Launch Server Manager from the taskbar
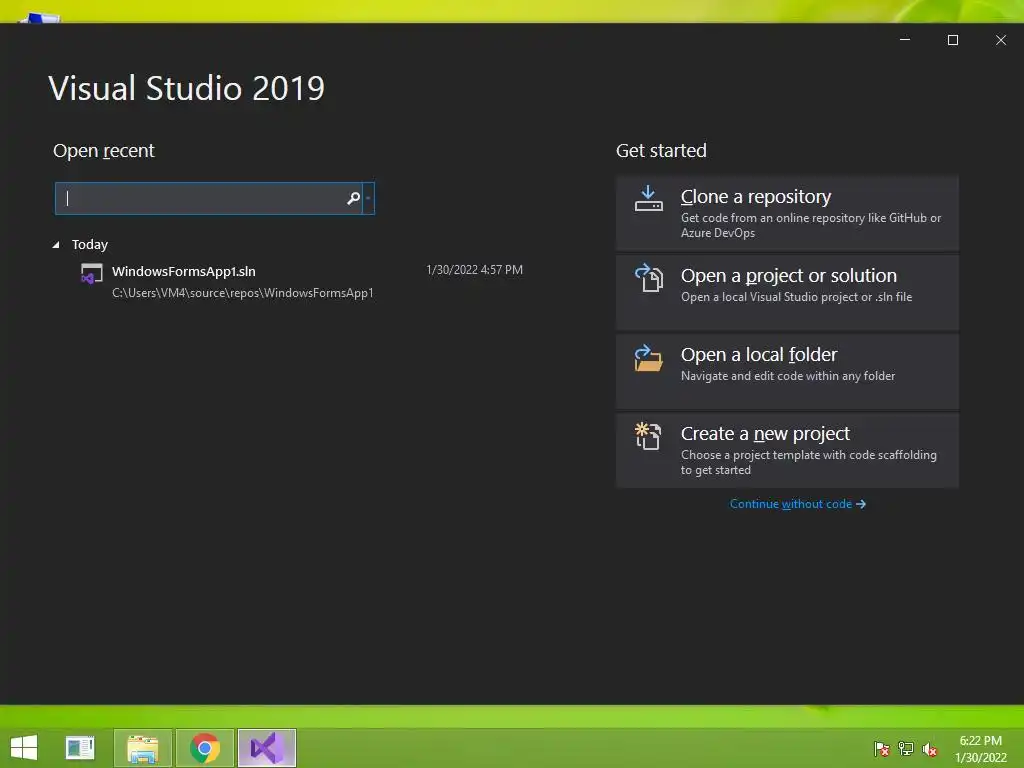This screenshot has width=1024, height=768. 80,748
